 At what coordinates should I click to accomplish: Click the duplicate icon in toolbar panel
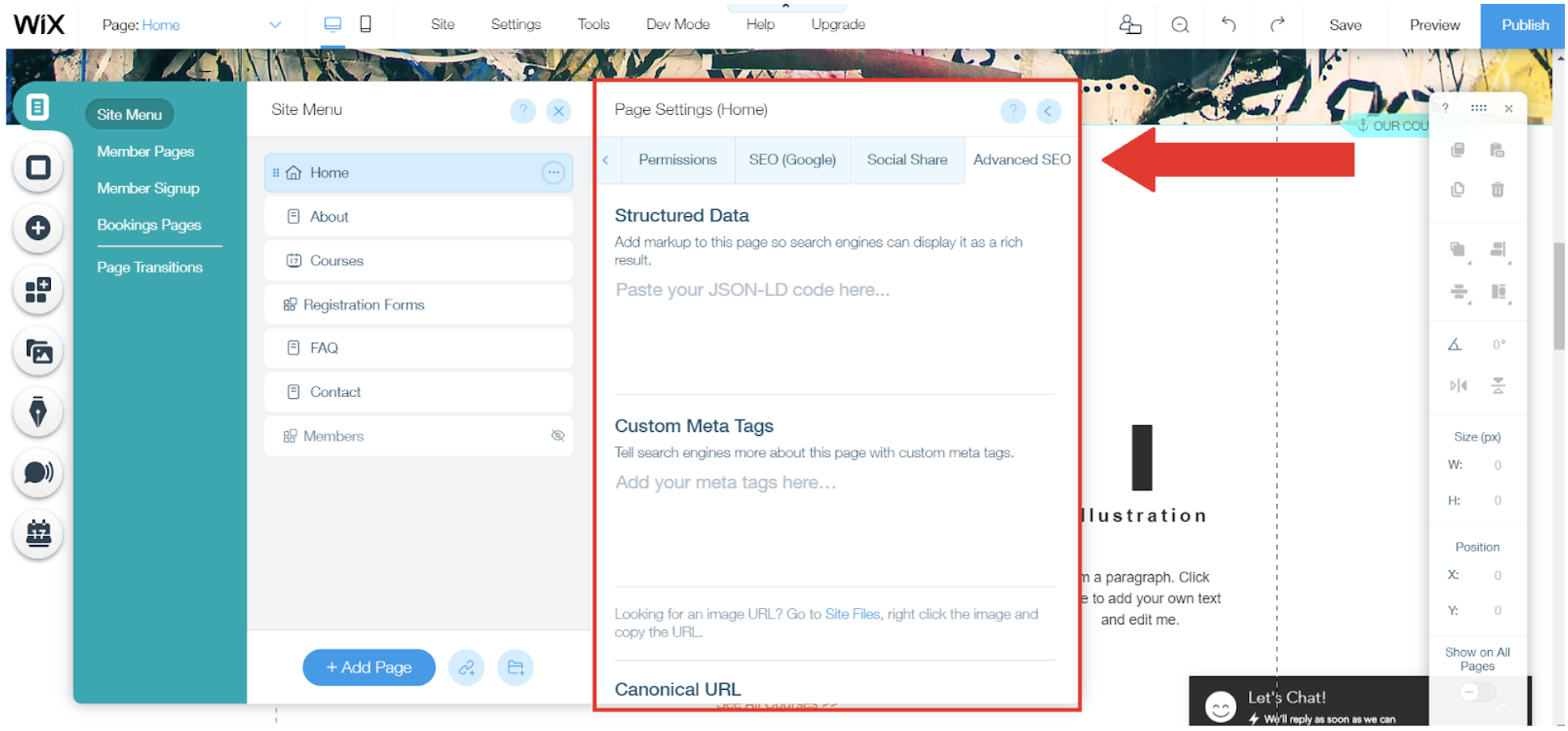click(1458, 189)
